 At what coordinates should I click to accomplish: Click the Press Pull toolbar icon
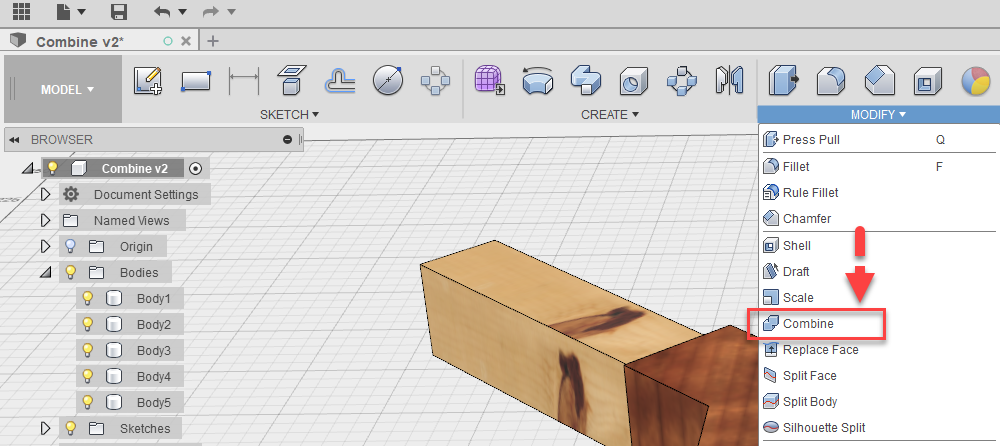(783, 81)
